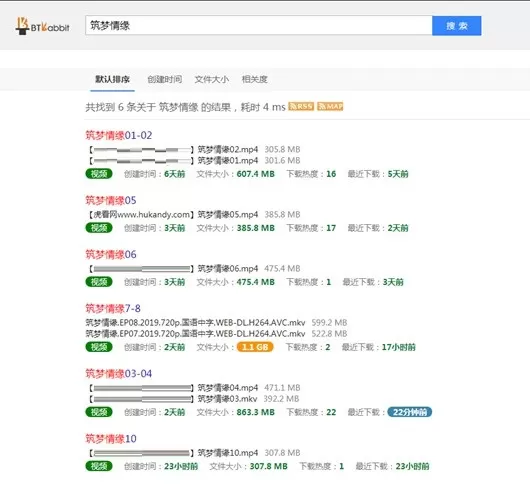The height and width of the screenshot is (492, 530).
Task: Click file name 筑梦情缘10.mp4
Action: 227,453
